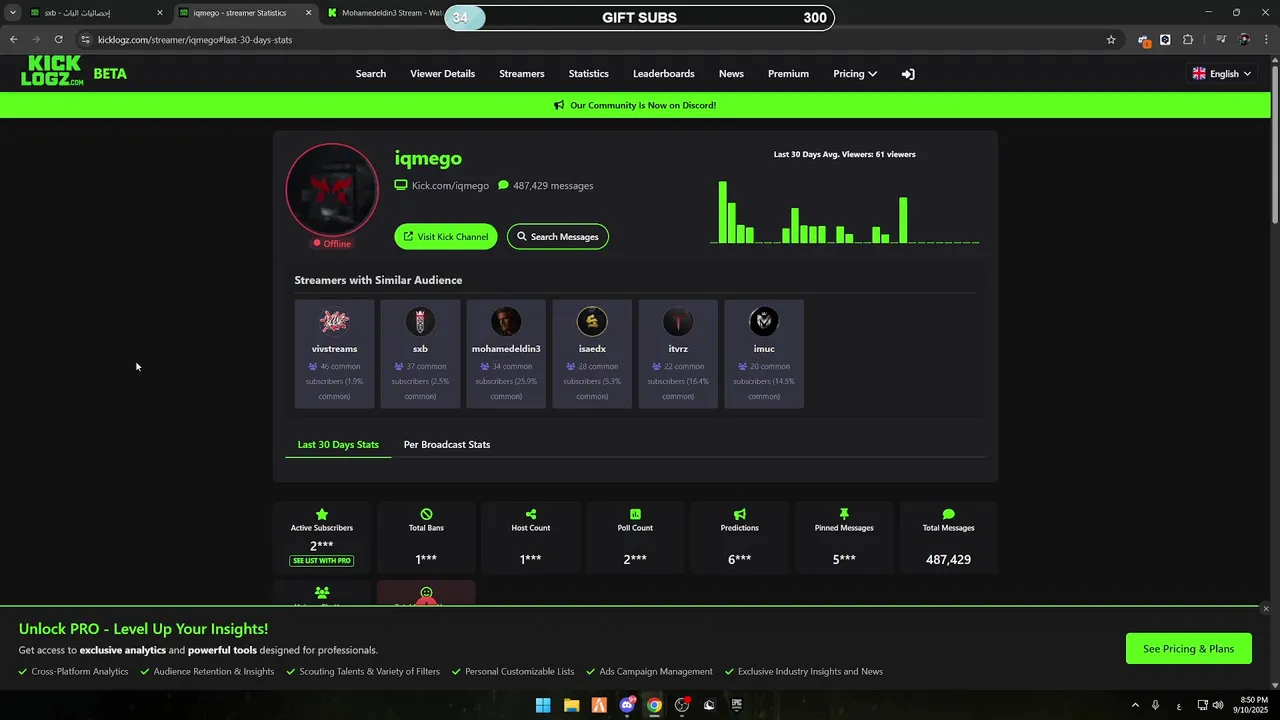This screenshot has height=720, width=1280.
Task: Click Predictions megaphone icon
Action: 740,514
